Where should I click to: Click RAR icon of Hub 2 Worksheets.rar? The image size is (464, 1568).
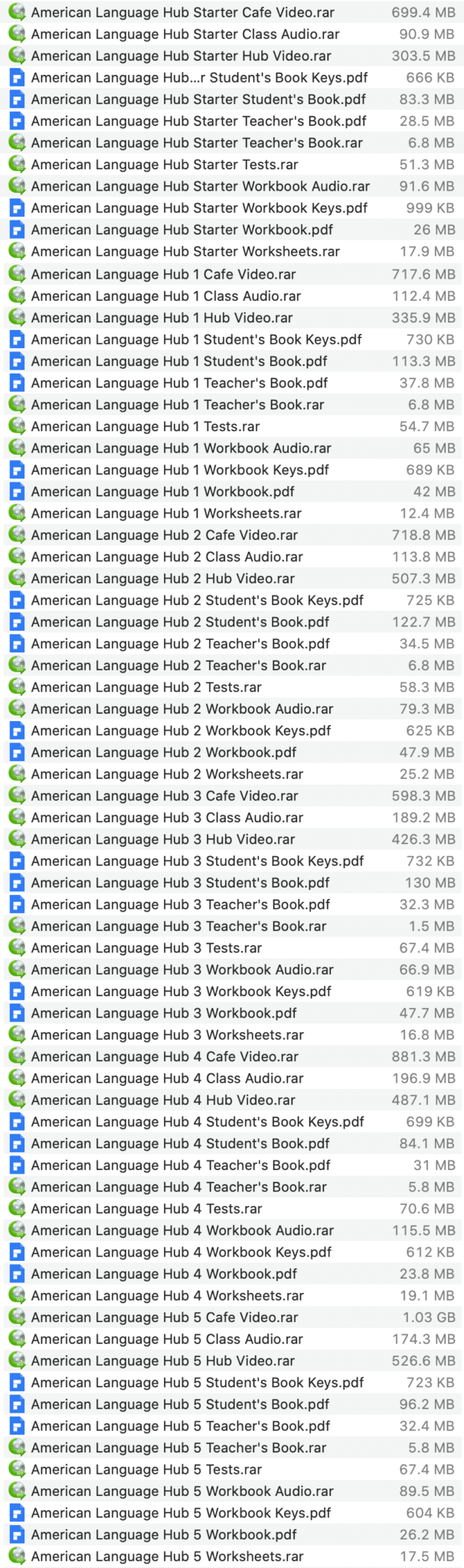click(x=17, y=774)
